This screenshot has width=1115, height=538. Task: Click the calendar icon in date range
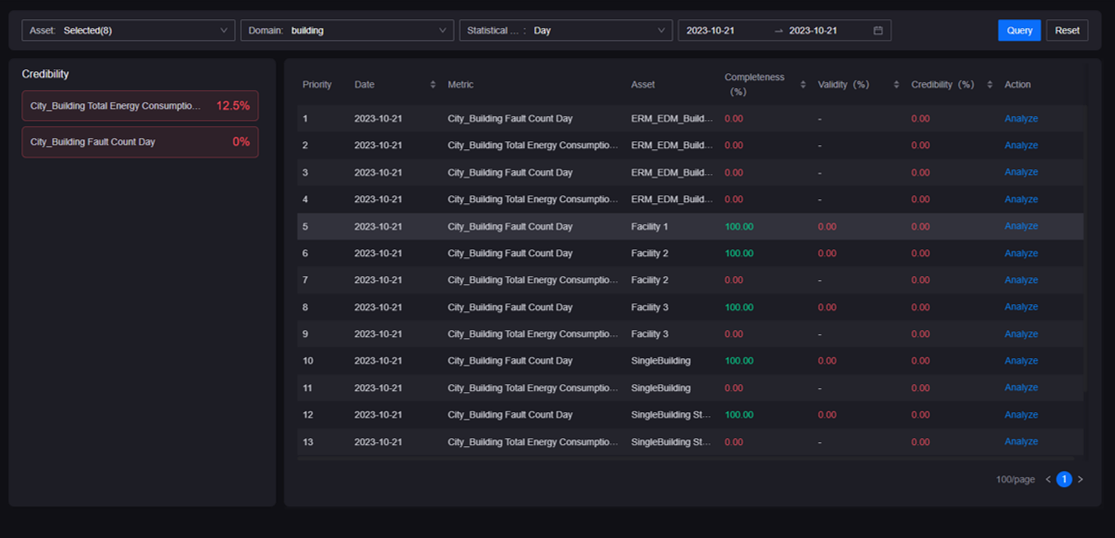click(878, 31)
